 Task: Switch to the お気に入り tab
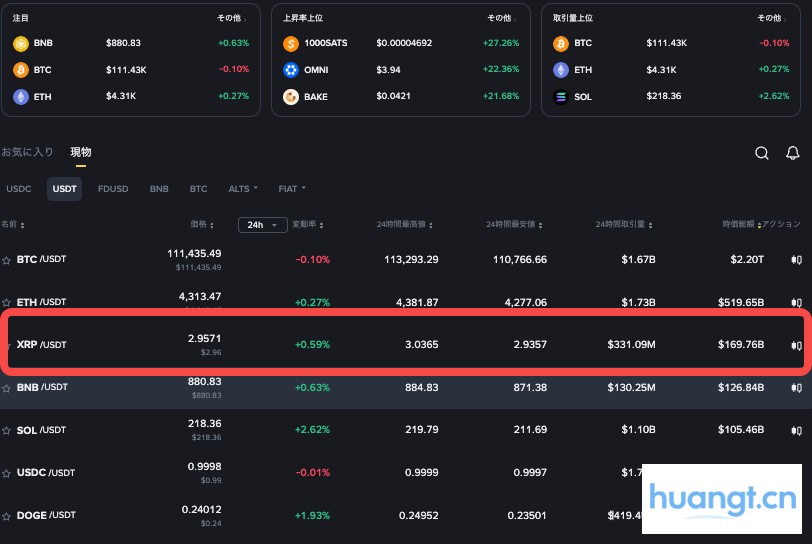(27, 152)
